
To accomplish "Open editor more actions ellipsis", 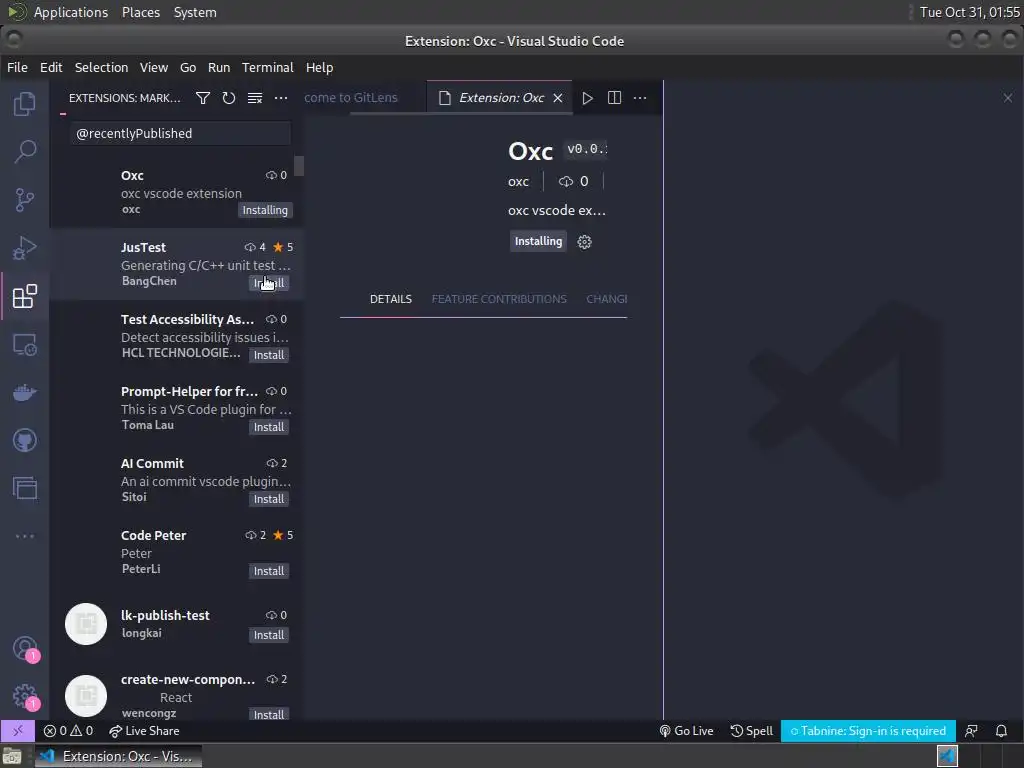I will pyautogui.click(x=640, y=98).
